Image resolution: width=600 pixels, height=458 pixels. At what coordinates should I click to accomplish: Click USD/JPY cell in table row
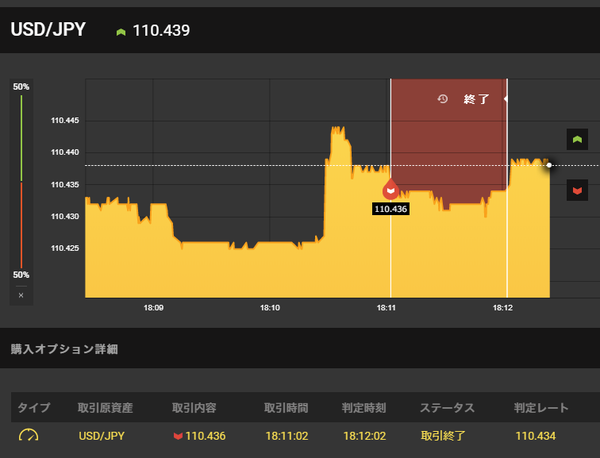(x=101, y=436)
